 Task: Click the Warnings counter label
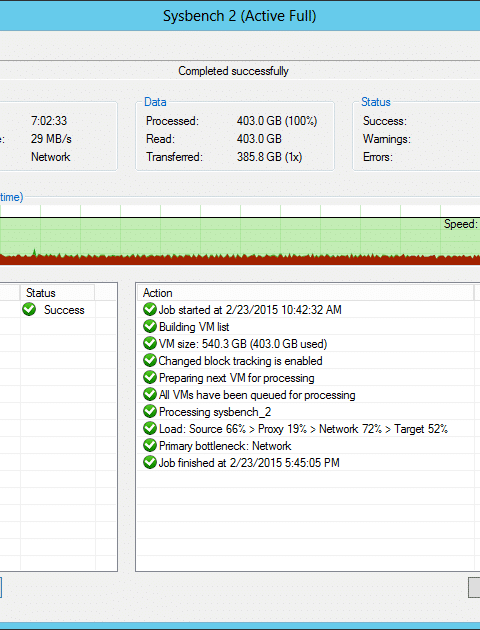[386, 139]
